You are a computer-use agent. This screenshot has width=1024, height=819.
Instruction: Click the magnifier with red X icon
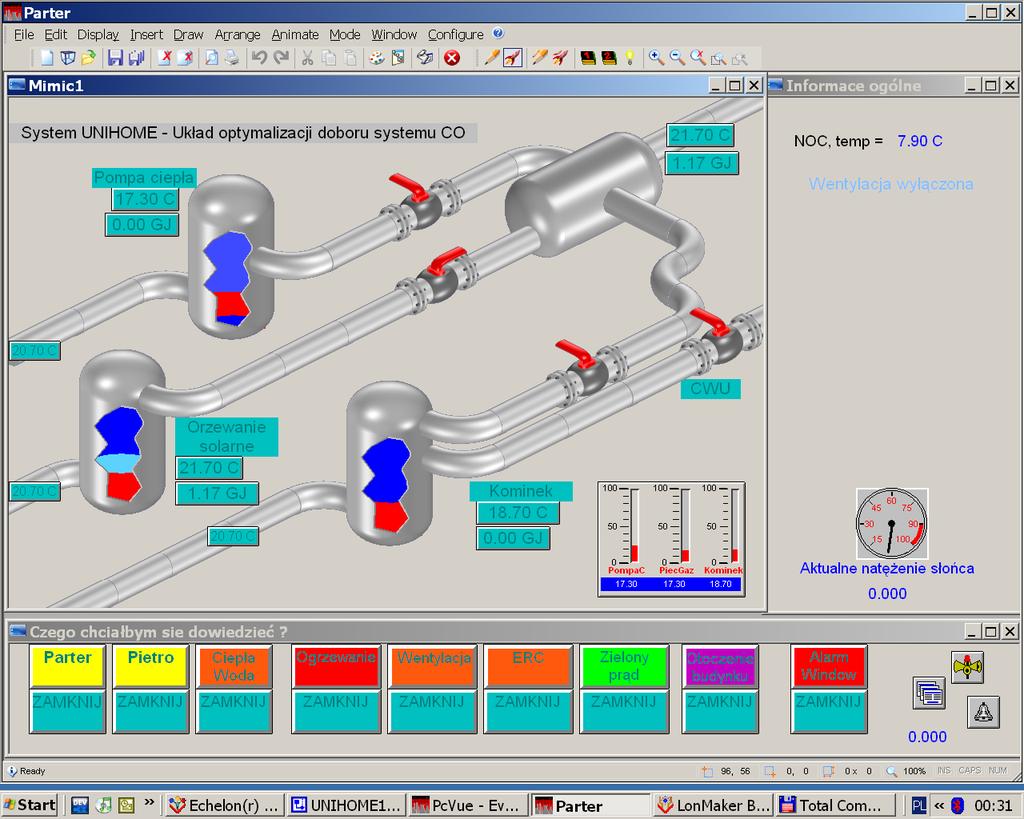[x=698, y=58]
